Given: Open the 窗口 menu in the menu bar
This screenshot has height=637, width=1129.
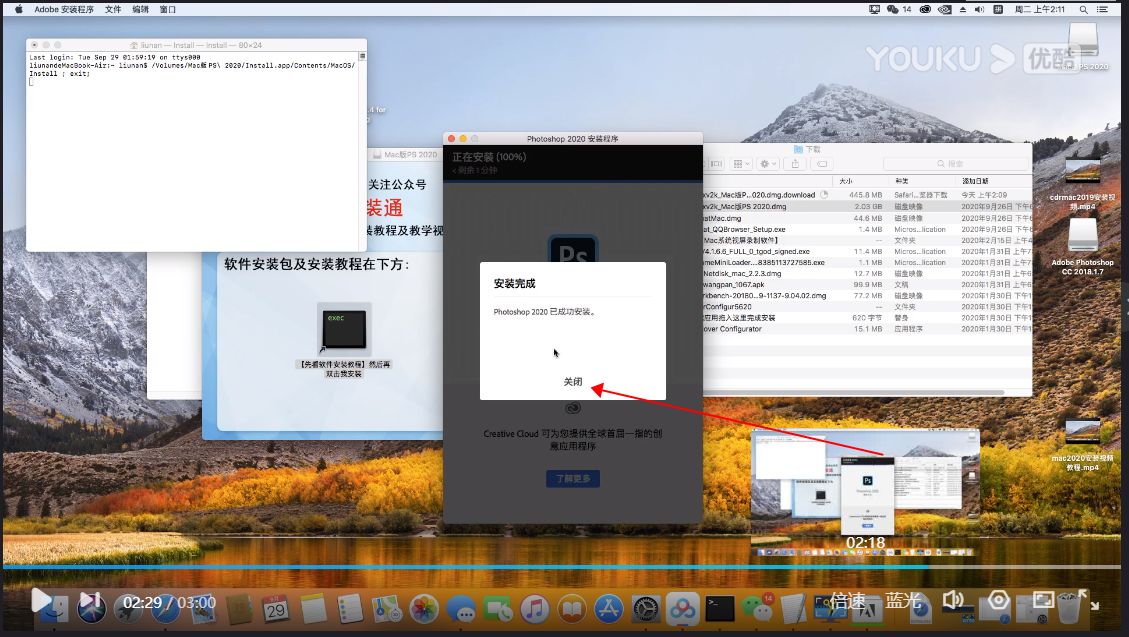Looking at the screenshot, I should (x=168, y=9).
